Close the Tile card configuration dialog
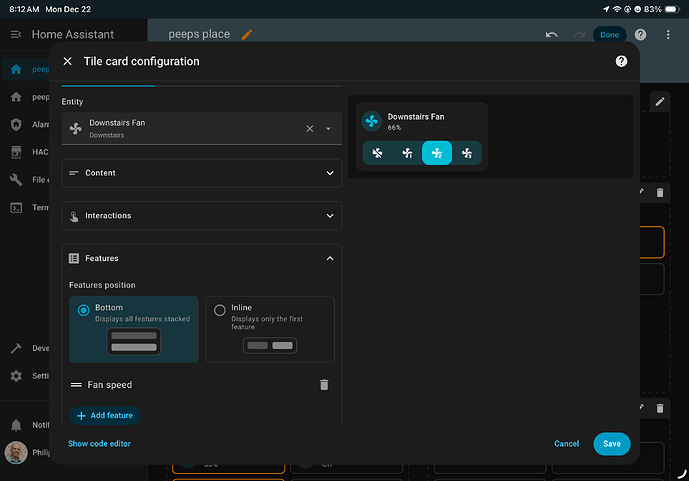689x481 pixels. click(67, 61)
